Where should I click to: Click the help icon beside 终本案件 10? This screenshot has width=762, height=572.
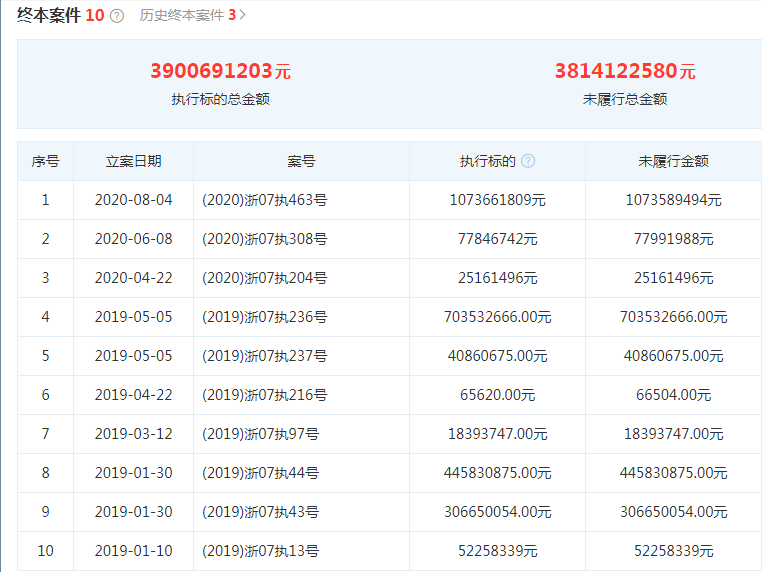[x=117, y=16]
